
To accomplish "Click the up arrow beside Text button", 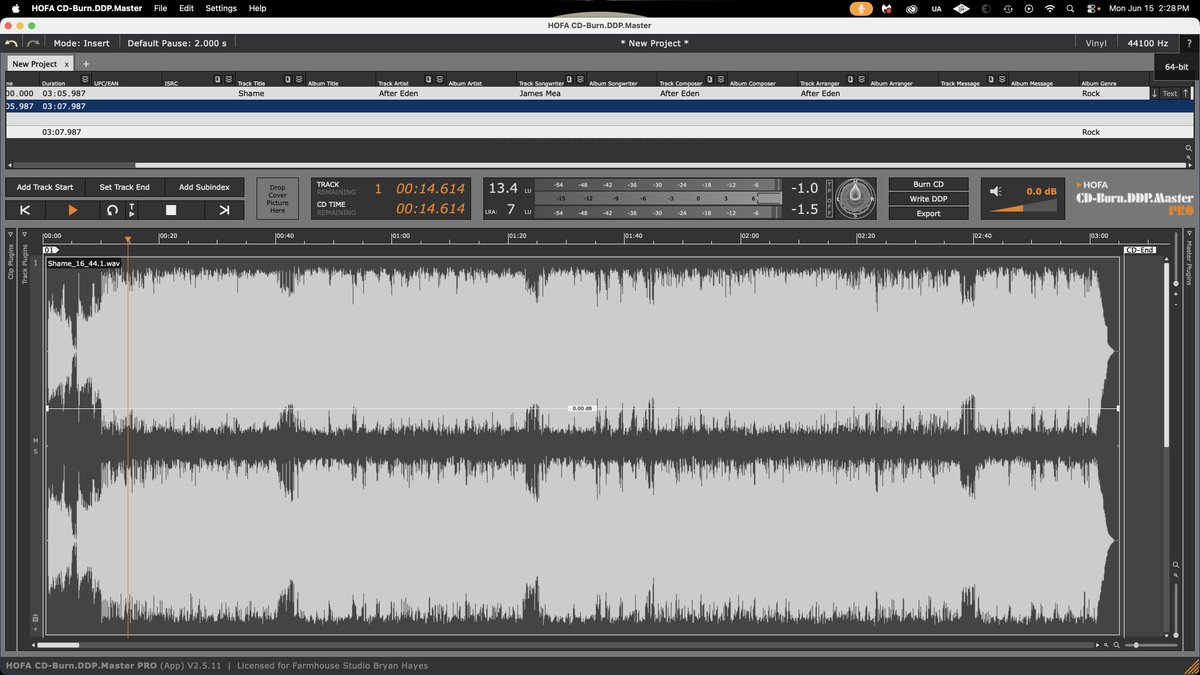I will click(1185, 93).
